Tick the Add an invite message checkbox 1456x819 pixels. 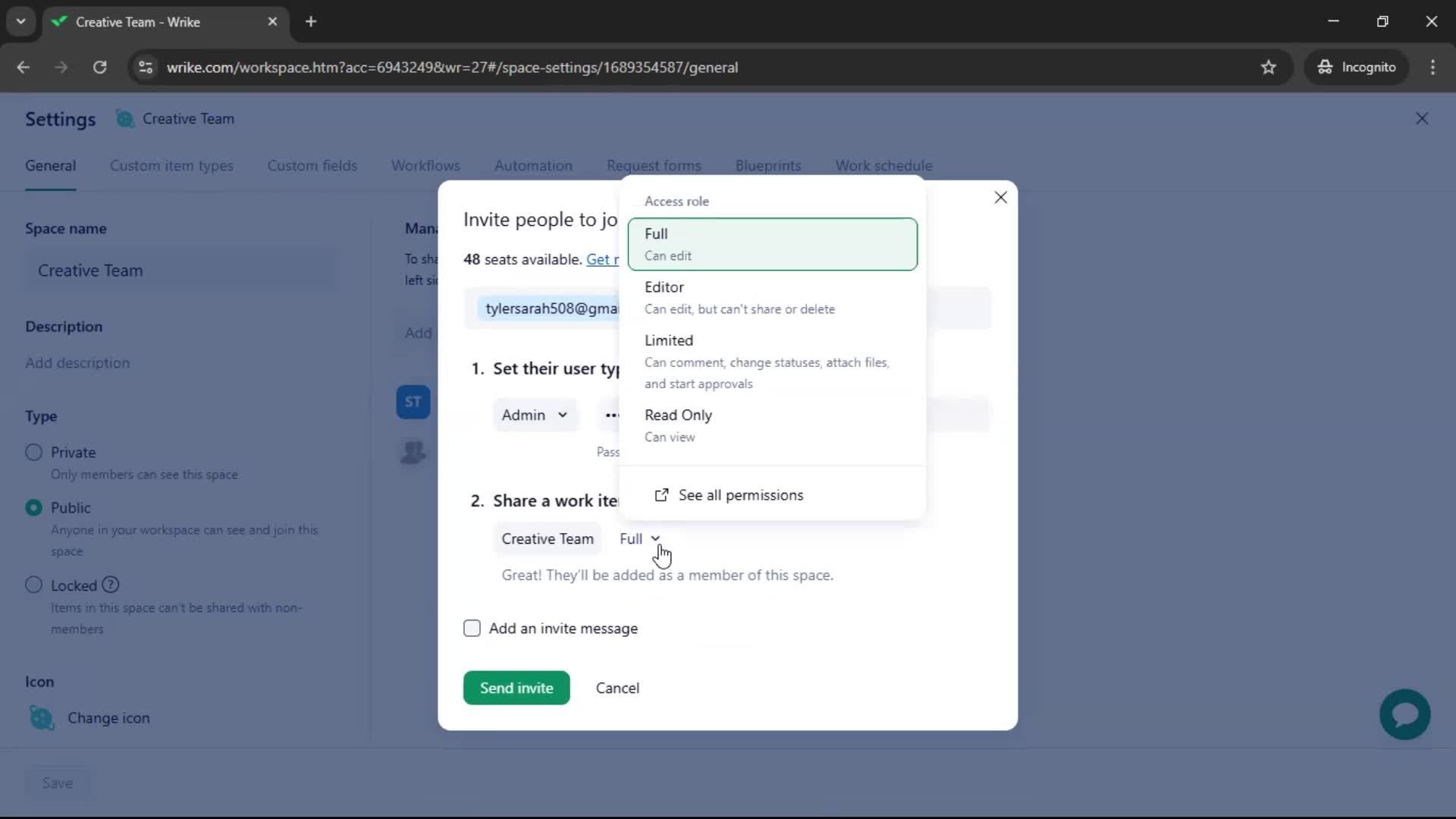[x=472, y=628]
